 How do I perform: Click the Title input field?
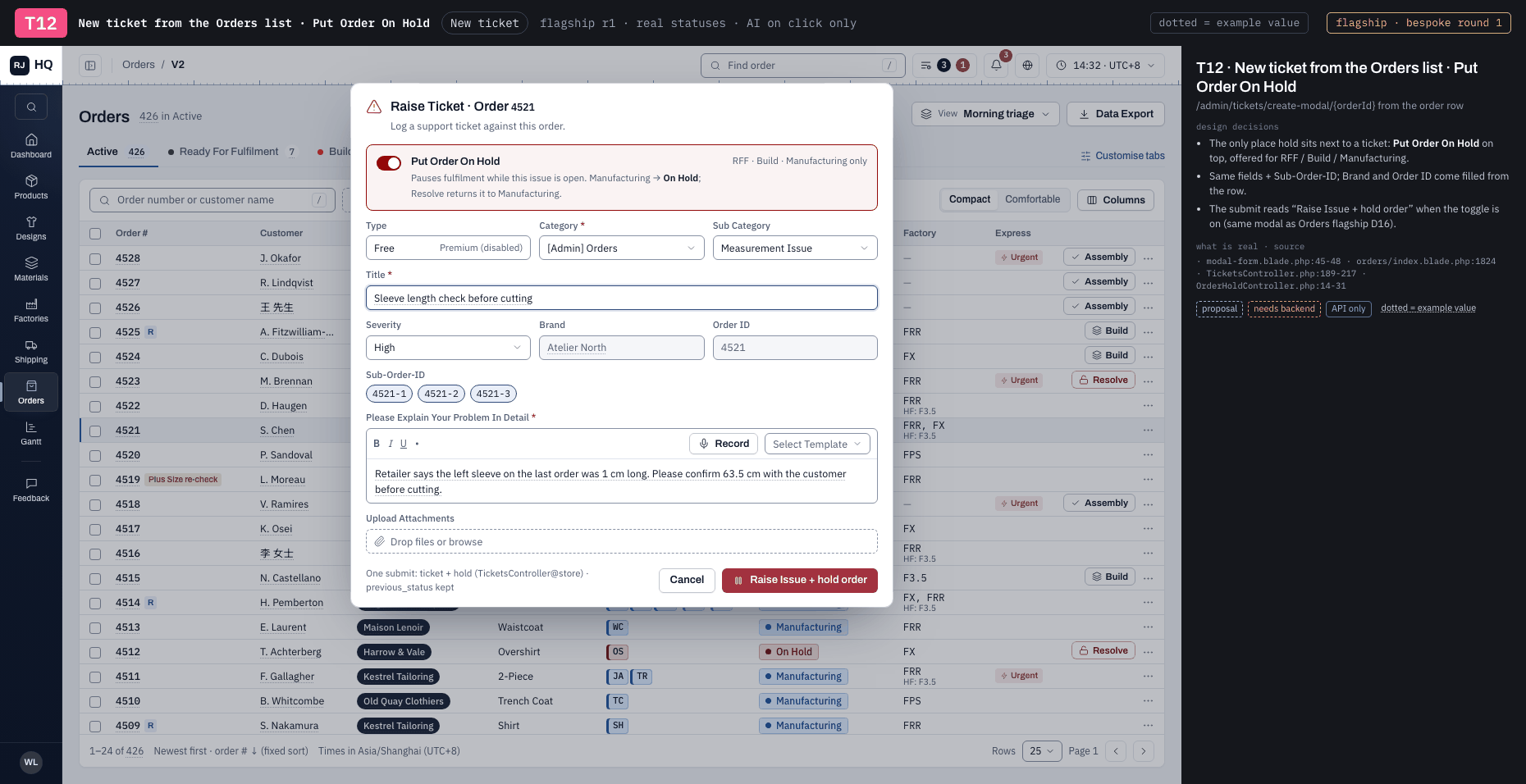[621, 298]
